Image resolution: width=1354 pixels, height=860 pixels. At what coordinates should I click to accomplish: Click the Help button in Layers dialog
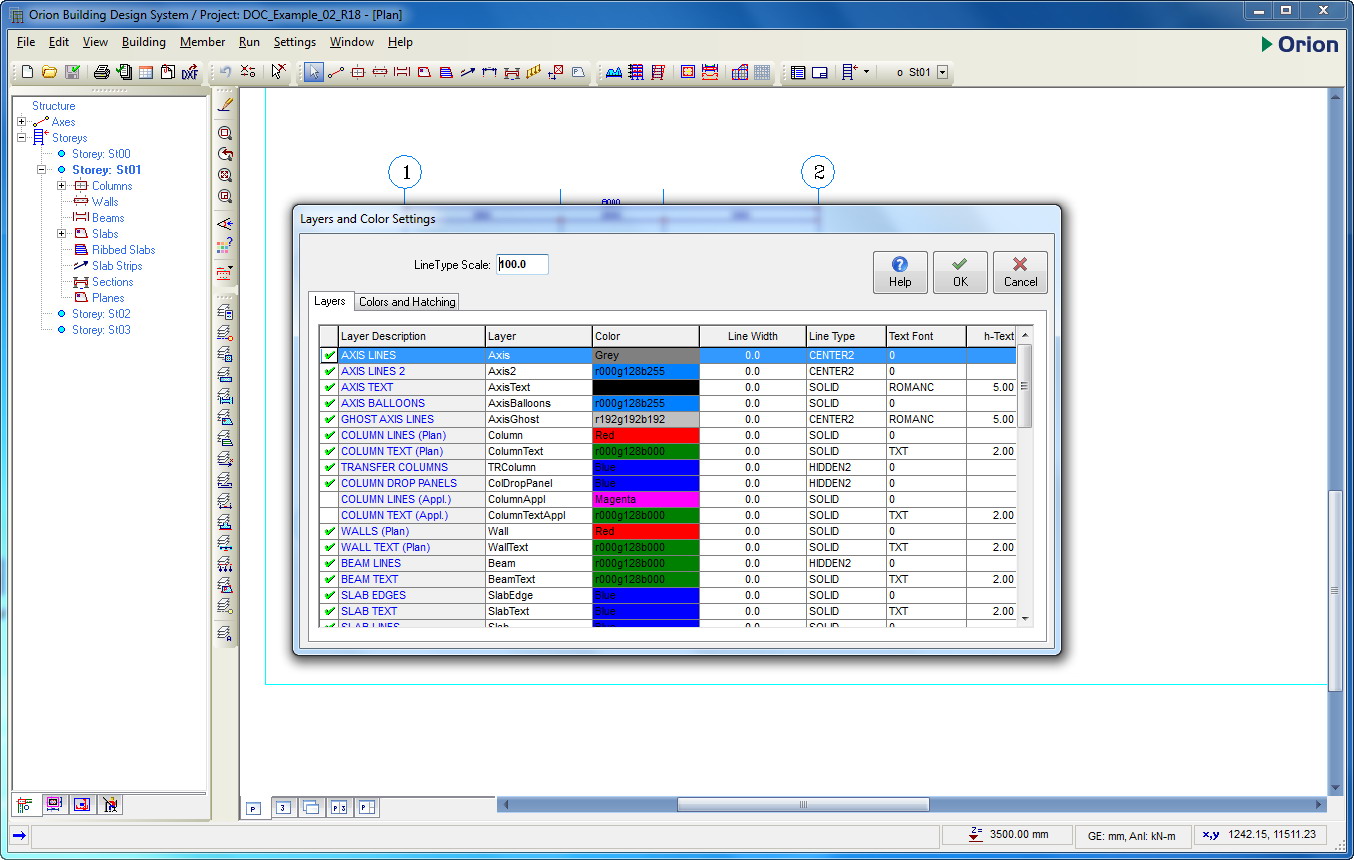[900, 272]
